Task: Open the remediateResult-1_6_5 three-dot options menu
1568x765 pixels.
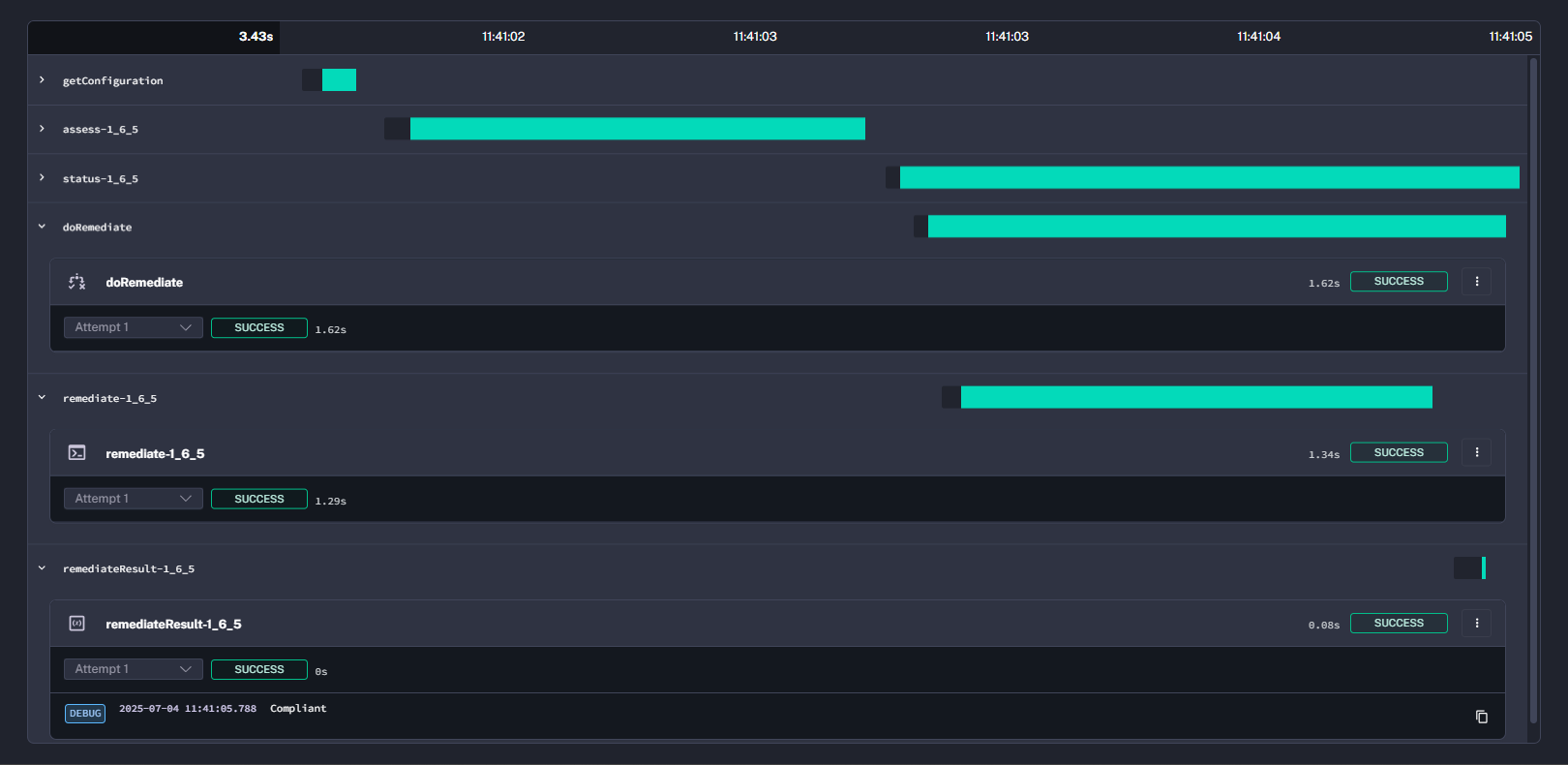Action: pos(1476,624)
